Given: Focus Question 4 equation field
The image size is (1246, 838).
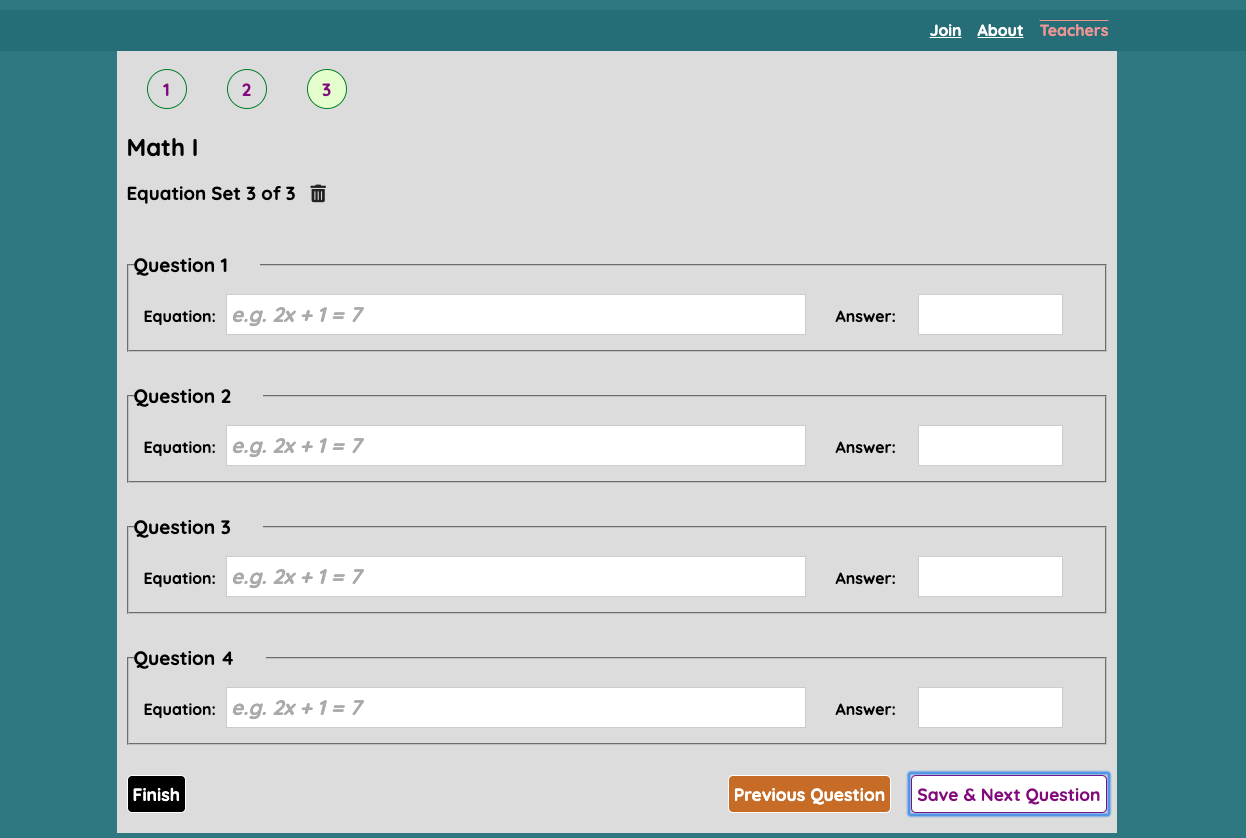Looking at the screenshot, I should [516, 708].
